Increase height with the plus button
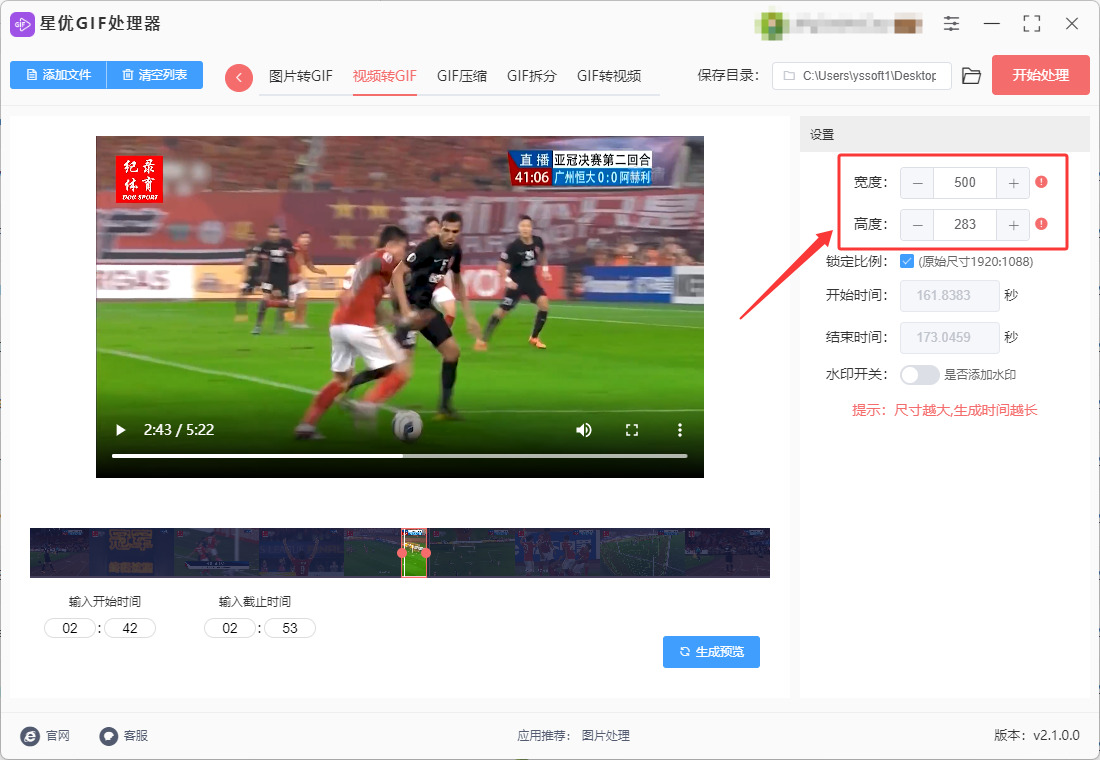Image resolution: width=1100 pixels, height=760 pixels. click(1013, 225)
